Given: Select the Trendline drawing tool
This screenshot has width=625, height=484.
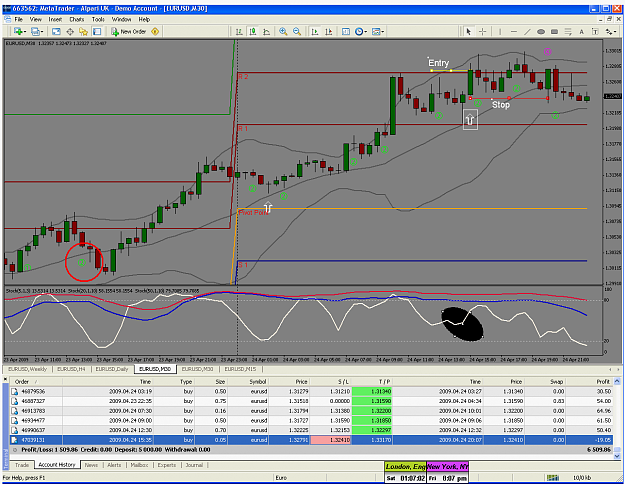Looking at the screenshot, I should (527, 31).
